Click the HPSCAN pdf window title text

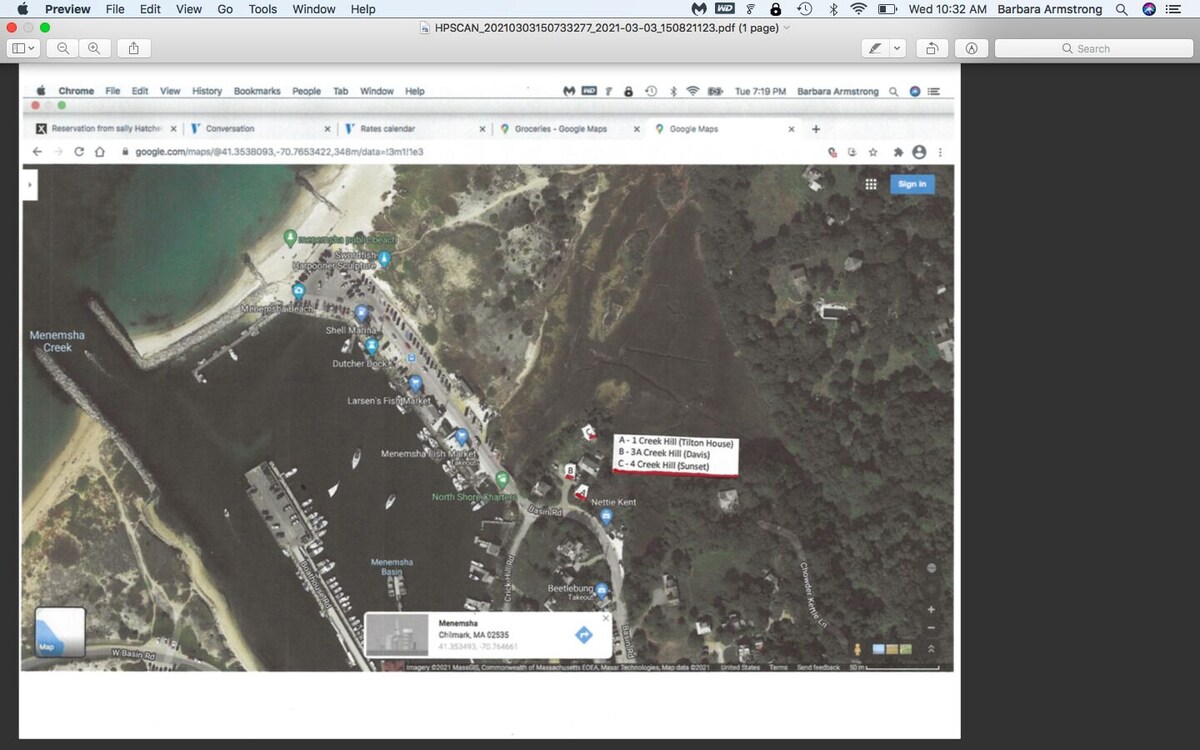coord(607,28)
